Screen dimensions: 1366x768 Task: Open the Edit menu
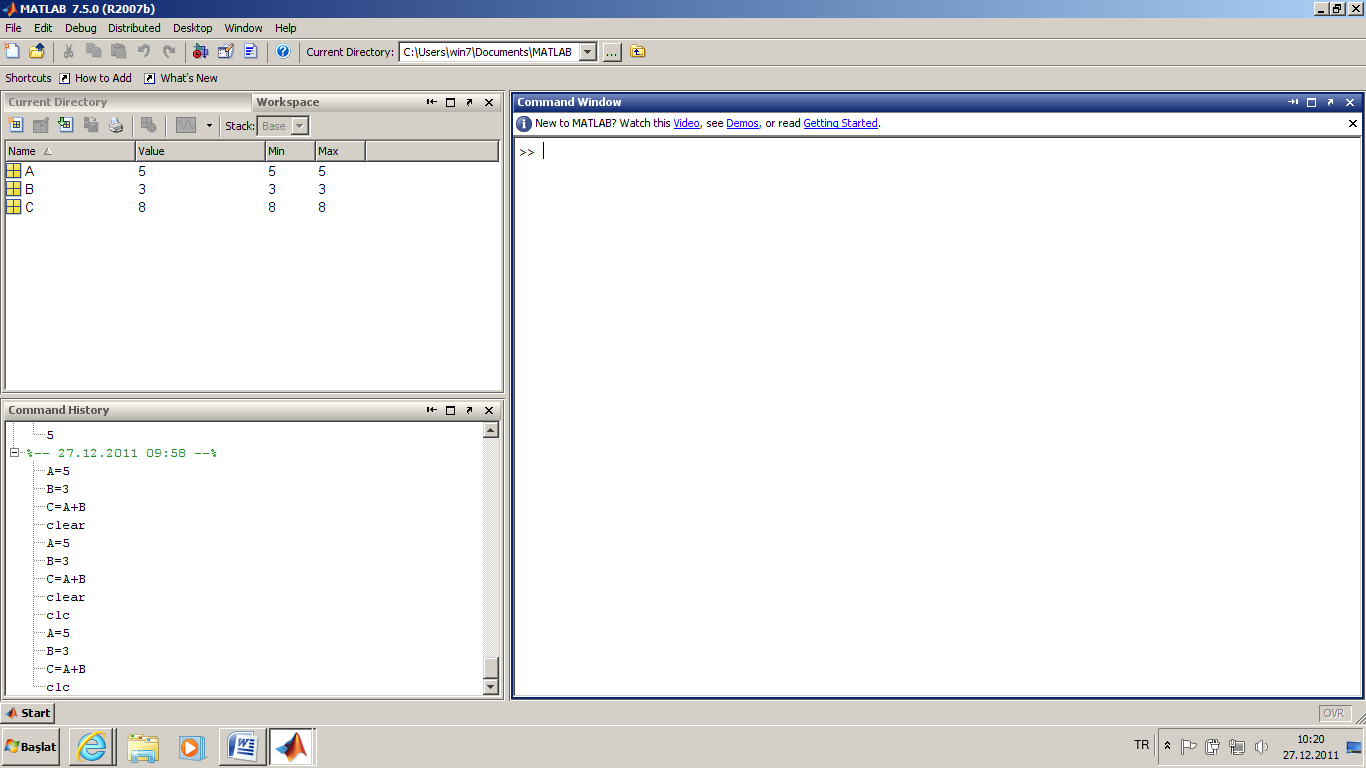tap(43, 28)
